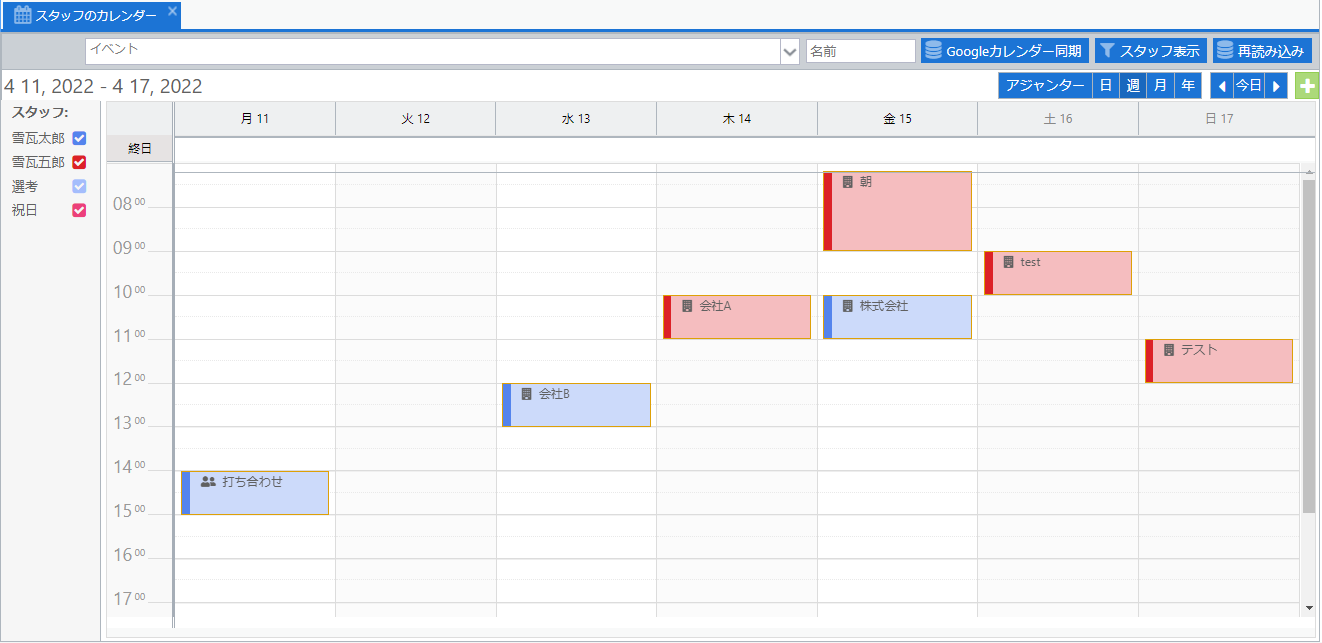Toggle 雪瓦五郎 staff checkbox

(80, 163)
